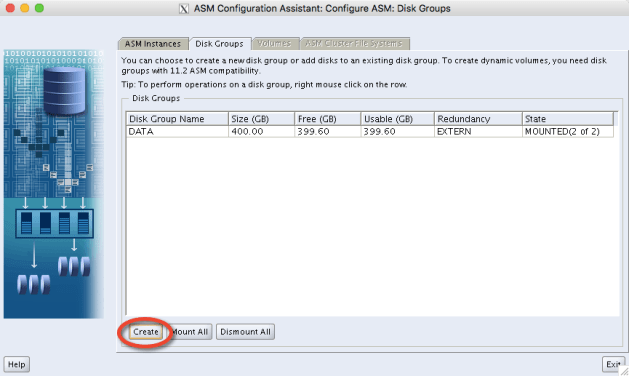
Task: Exit the ASM Configuration Assistant
Action: click(613, 364)
